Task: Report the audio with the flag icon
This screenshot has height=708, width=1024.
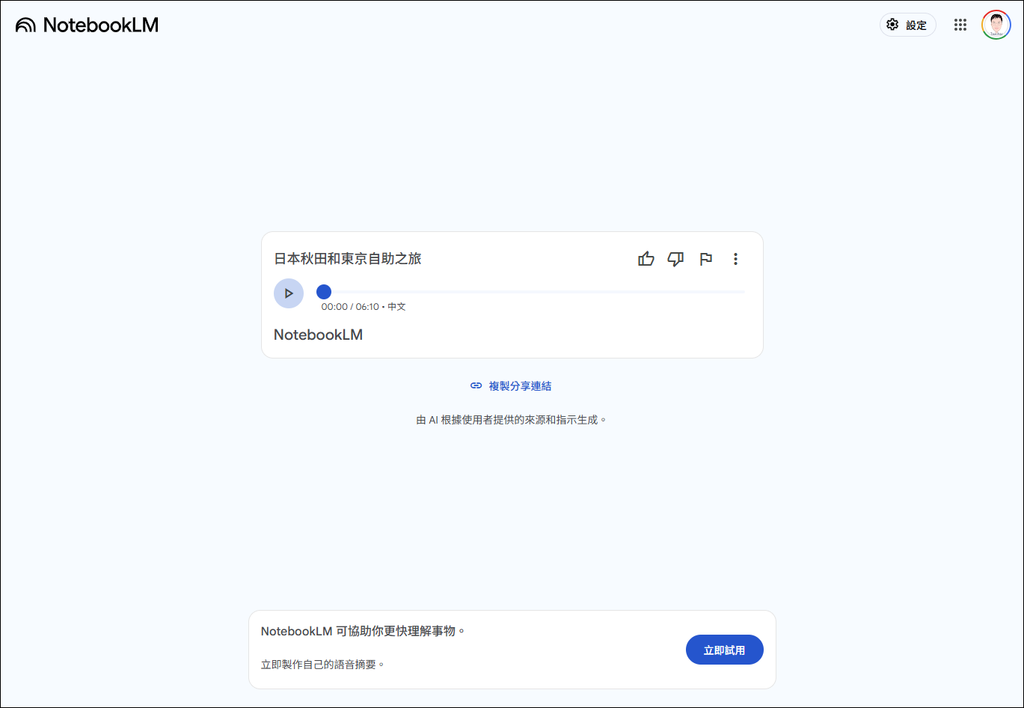Action: (705, 259)
